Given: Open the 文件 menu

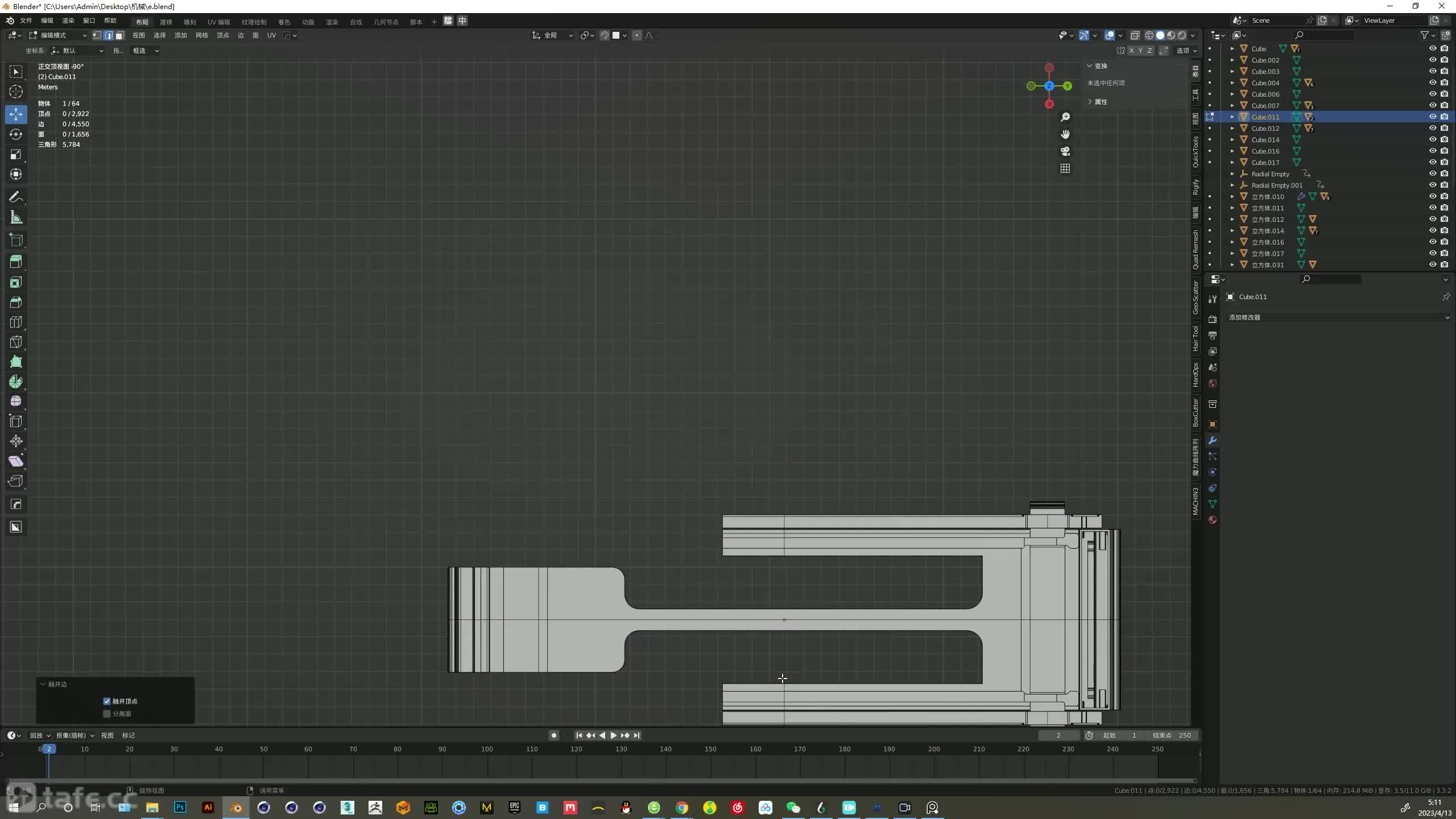Looking at the screenshot, I should 26,21.
